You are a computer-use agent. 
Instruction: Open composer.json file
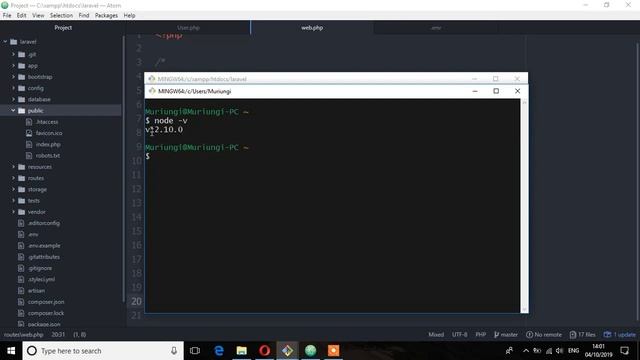[x=46, y=302]
